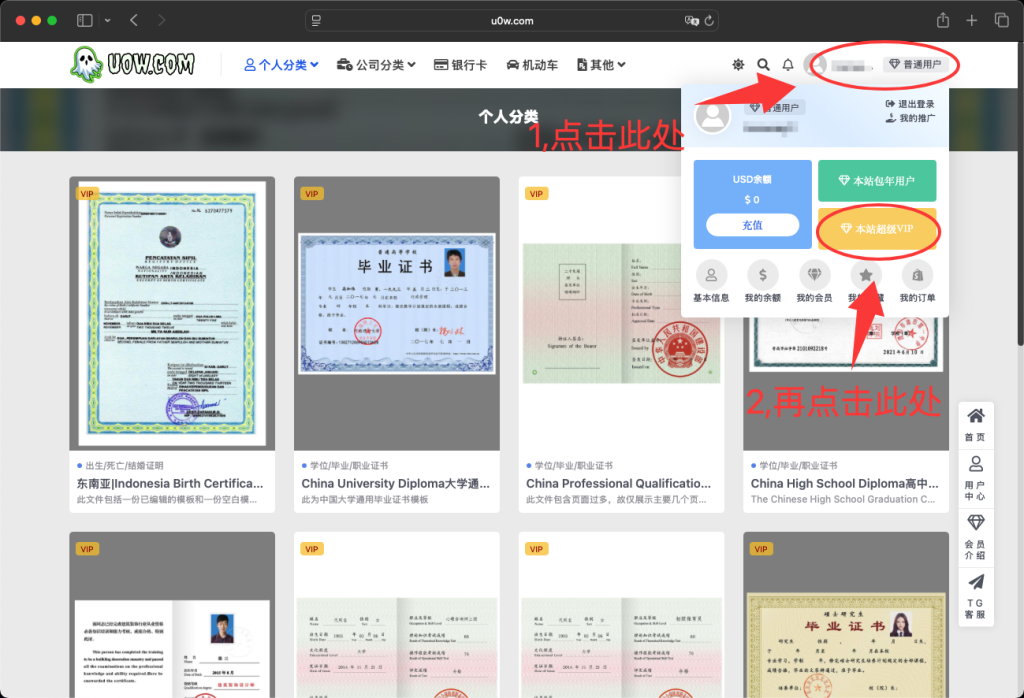Open the Indonesia Birth Certificate thumbnail
Image resolution: width=1024 pixels, height=698 pixels.
[172, 313]
